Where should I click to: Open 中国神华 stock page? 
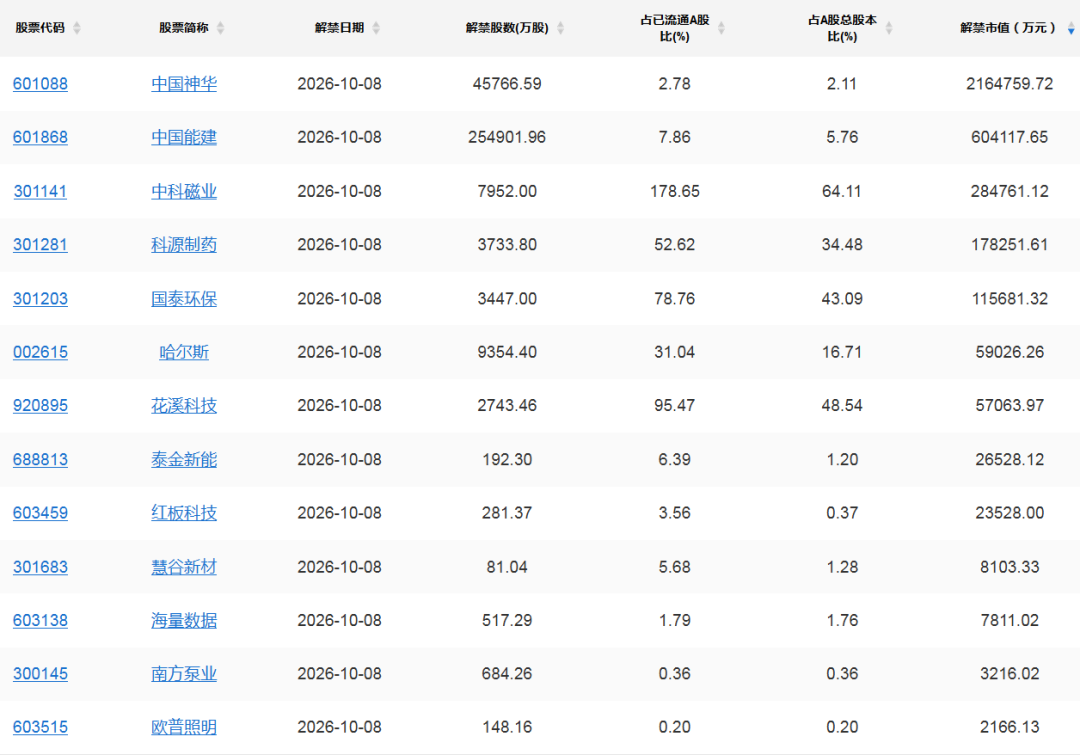tap(184, 84)
